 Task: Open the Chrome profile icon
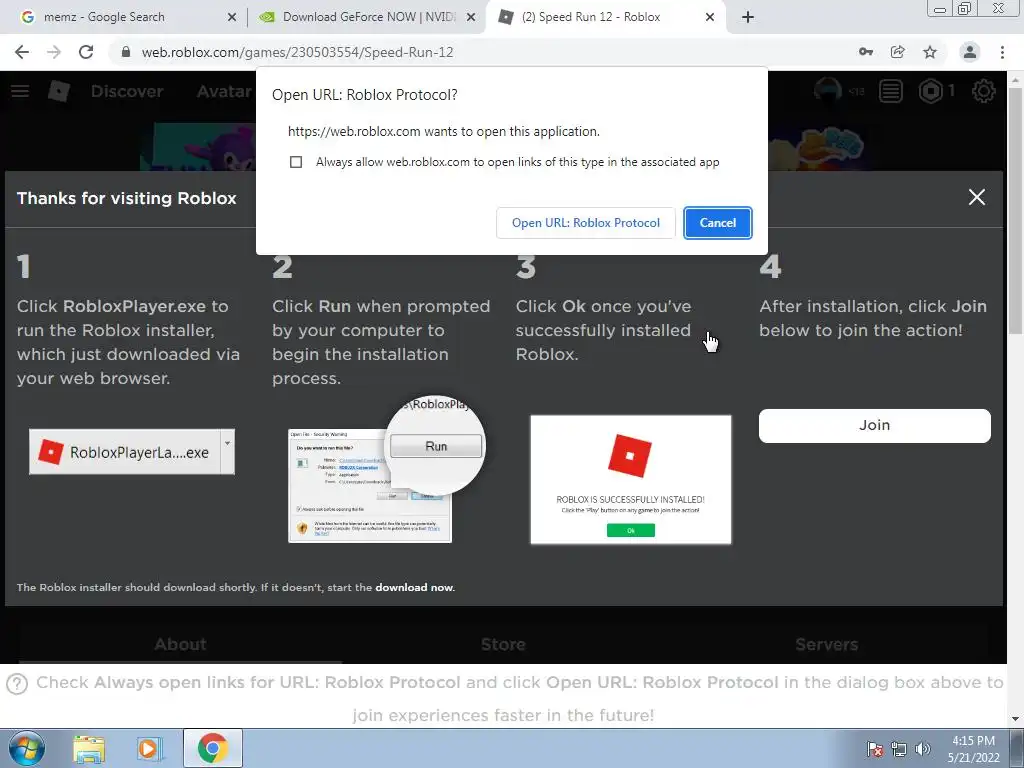pos(970,52)
